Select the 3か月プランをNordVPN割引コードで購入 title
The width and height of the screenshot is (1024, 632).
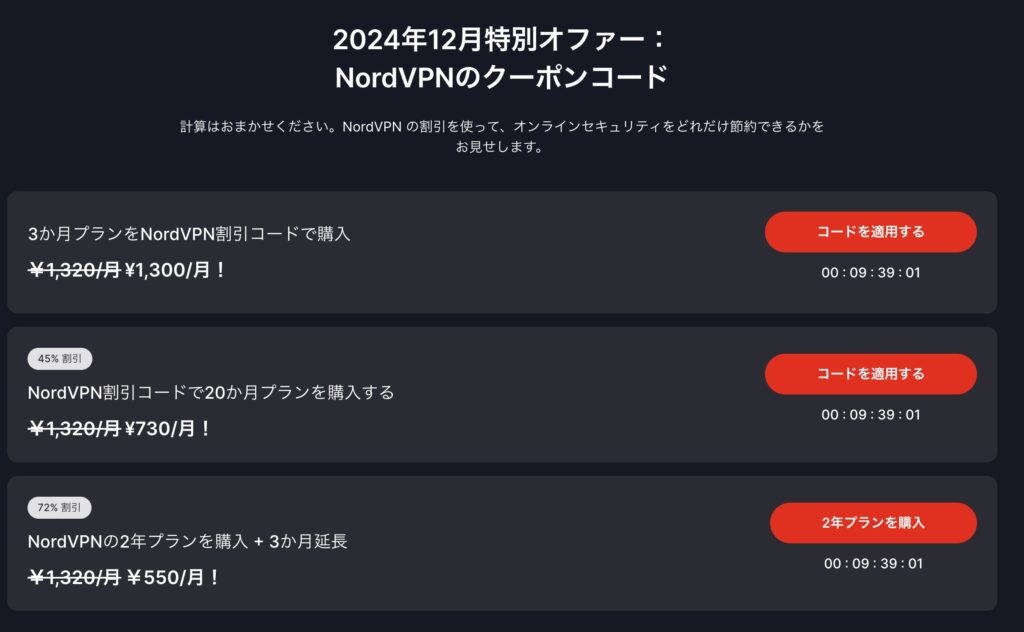coord(189,234)
